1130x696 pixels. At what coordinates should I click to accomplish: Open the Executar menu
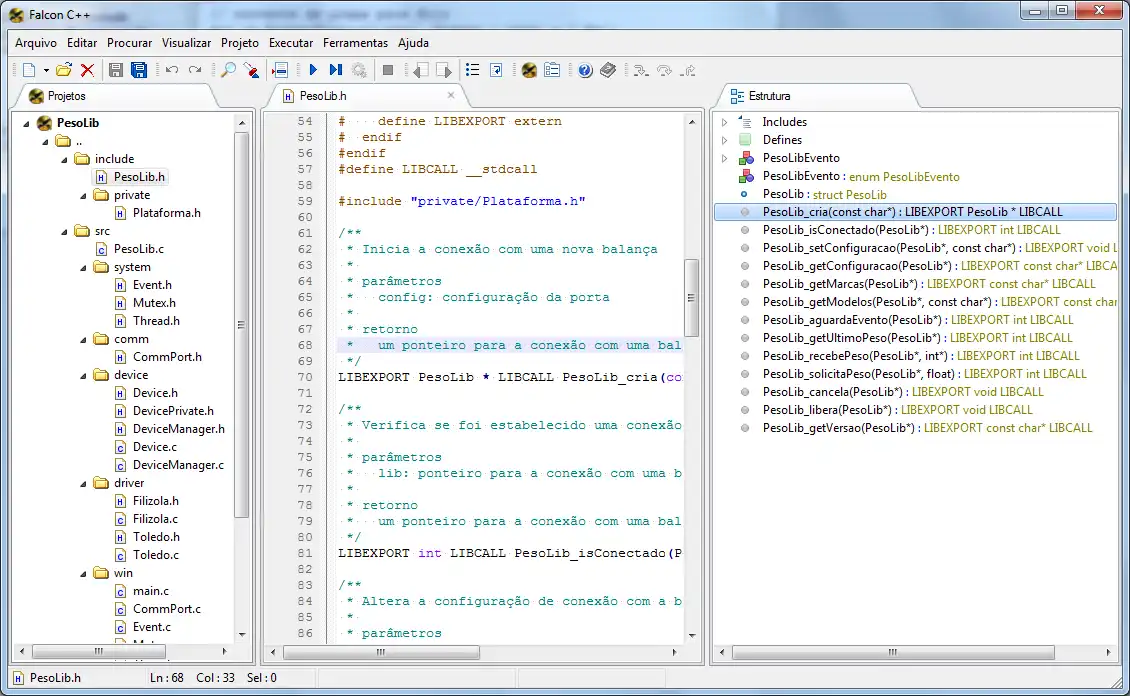coord(291,43)
